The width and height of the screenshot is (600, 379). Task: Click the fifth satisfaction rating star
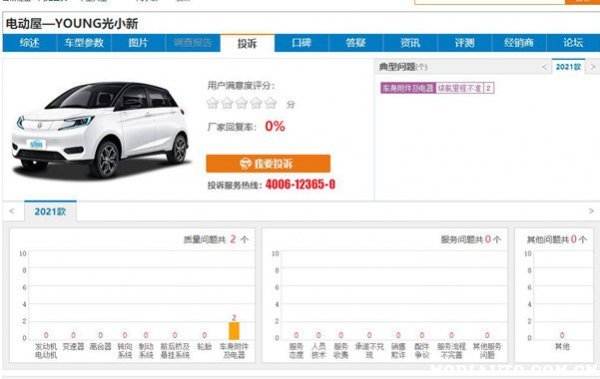click(x=271, y=103)
